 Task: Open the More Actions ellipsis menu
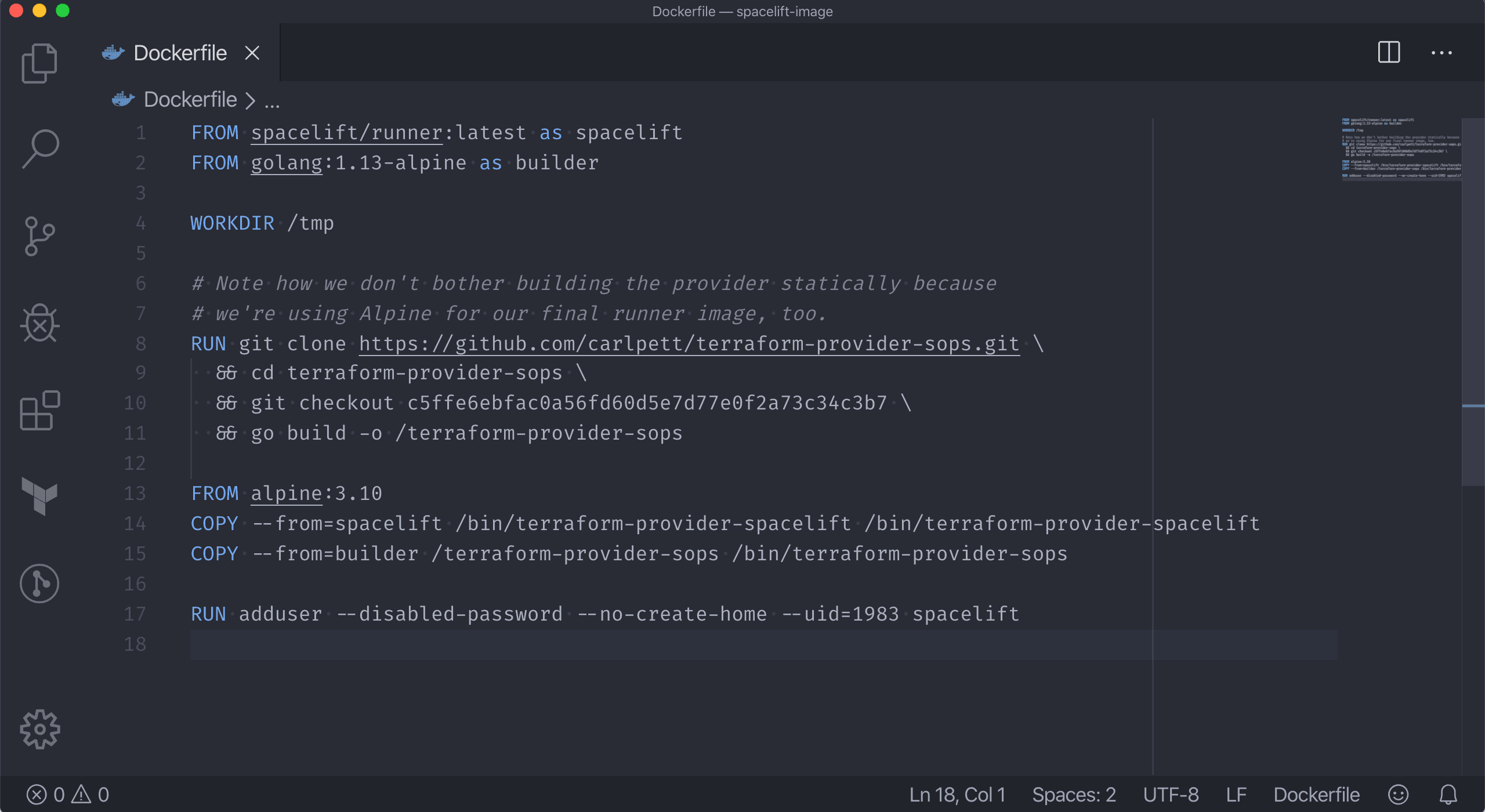(1441, 53)
